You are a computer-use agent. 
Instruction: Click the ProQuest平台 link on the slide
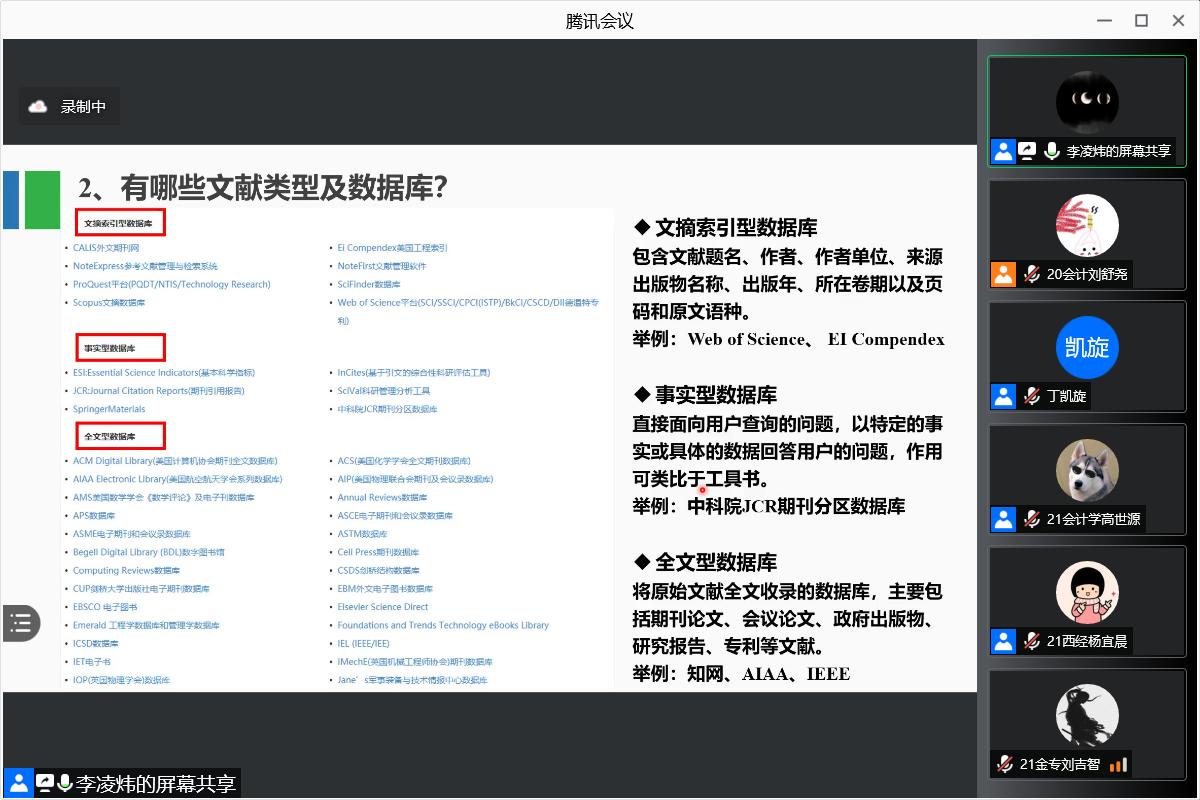point(172,284)
